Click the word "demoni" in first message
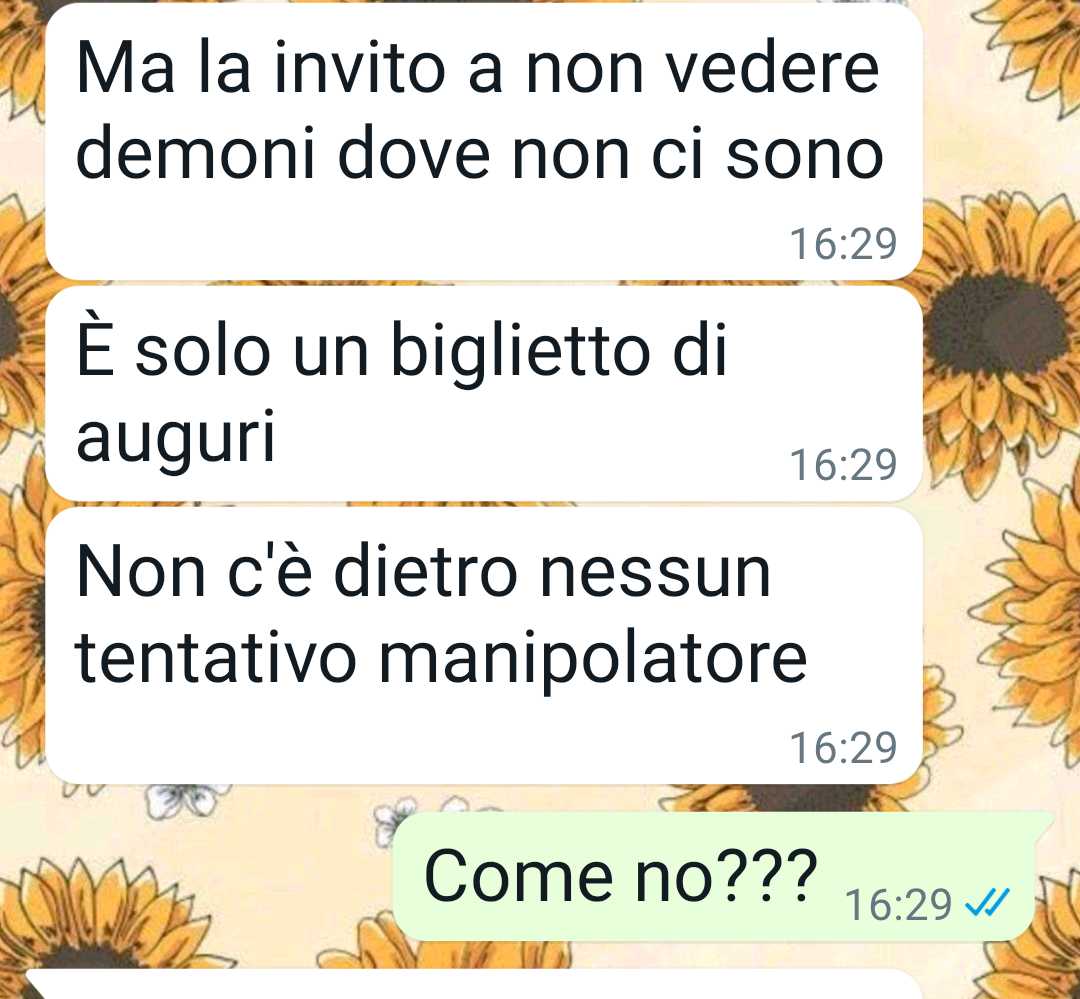The height and width of the screenshot is (999, 1080). (196, 154)
